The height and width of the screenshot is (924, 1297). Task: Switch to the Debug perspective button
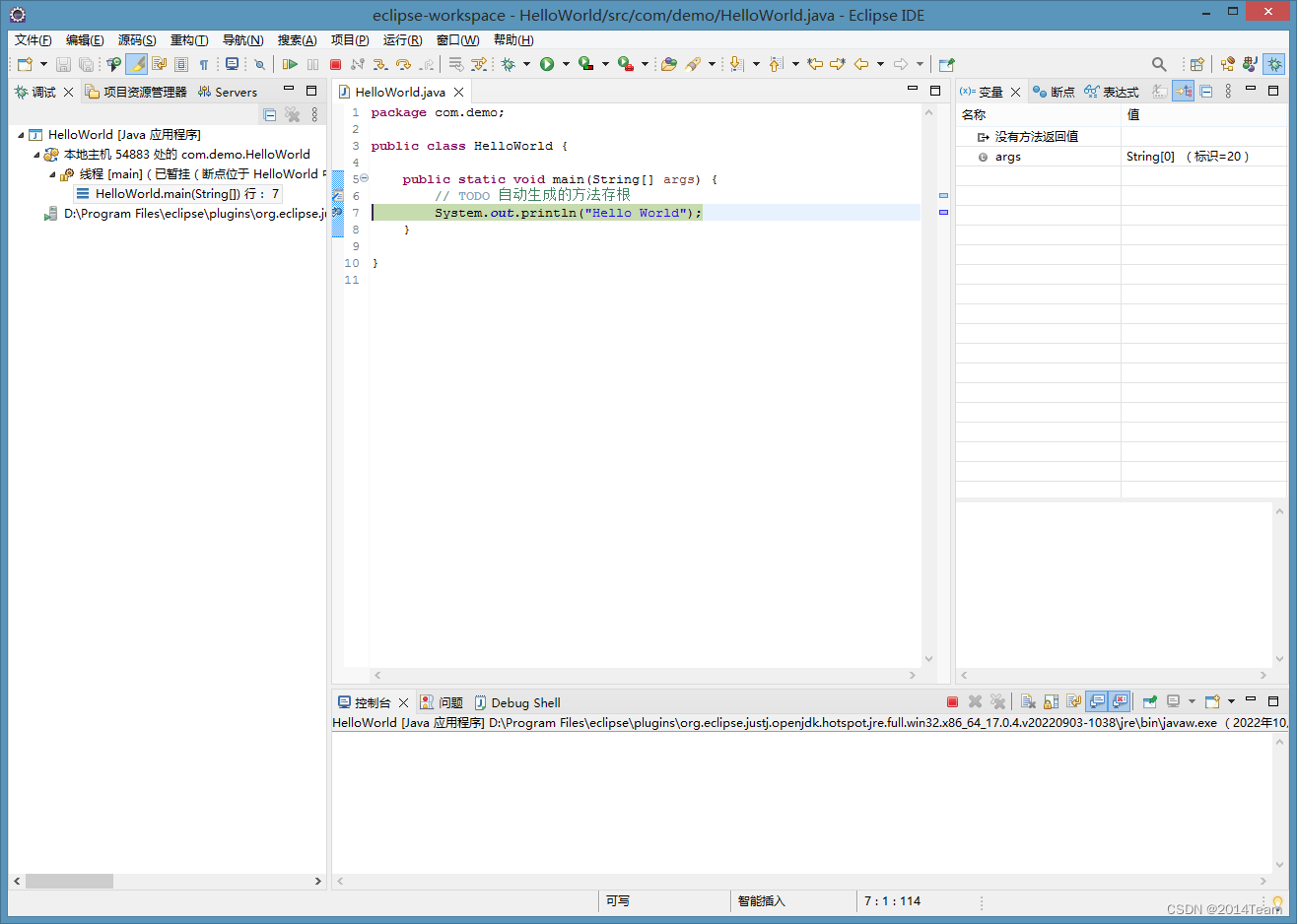point(1274,64)
